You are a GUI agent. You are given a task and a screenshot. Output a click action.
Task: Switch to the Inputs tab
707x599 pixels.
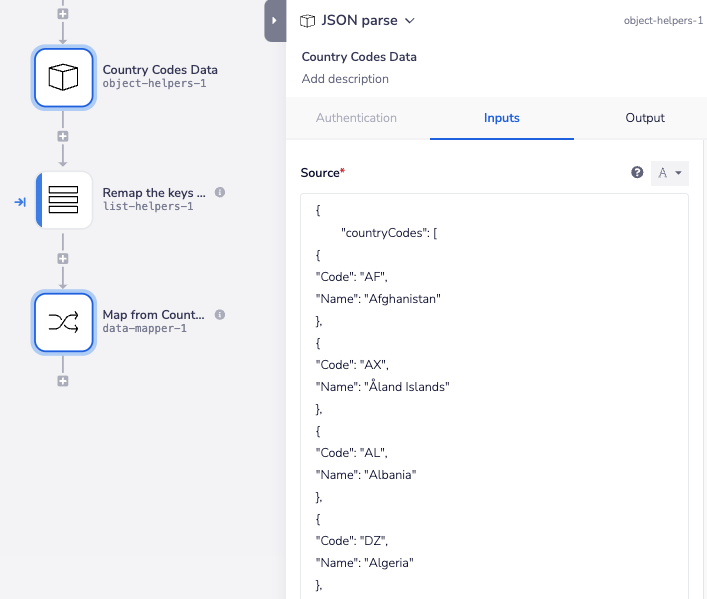502,118
